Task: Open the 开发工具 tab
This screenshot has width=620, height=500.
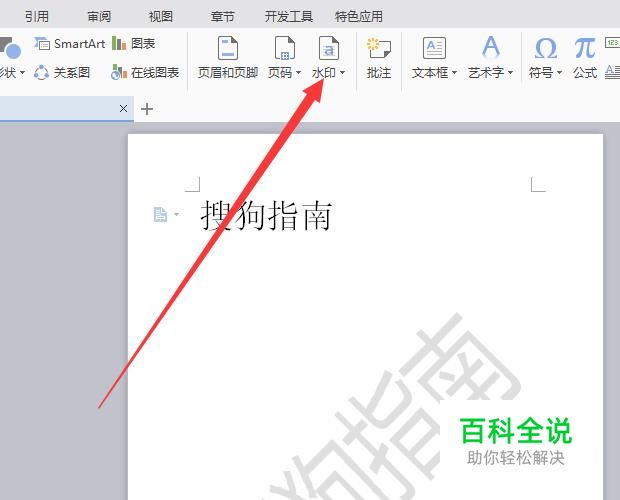Action: point(289,17)
